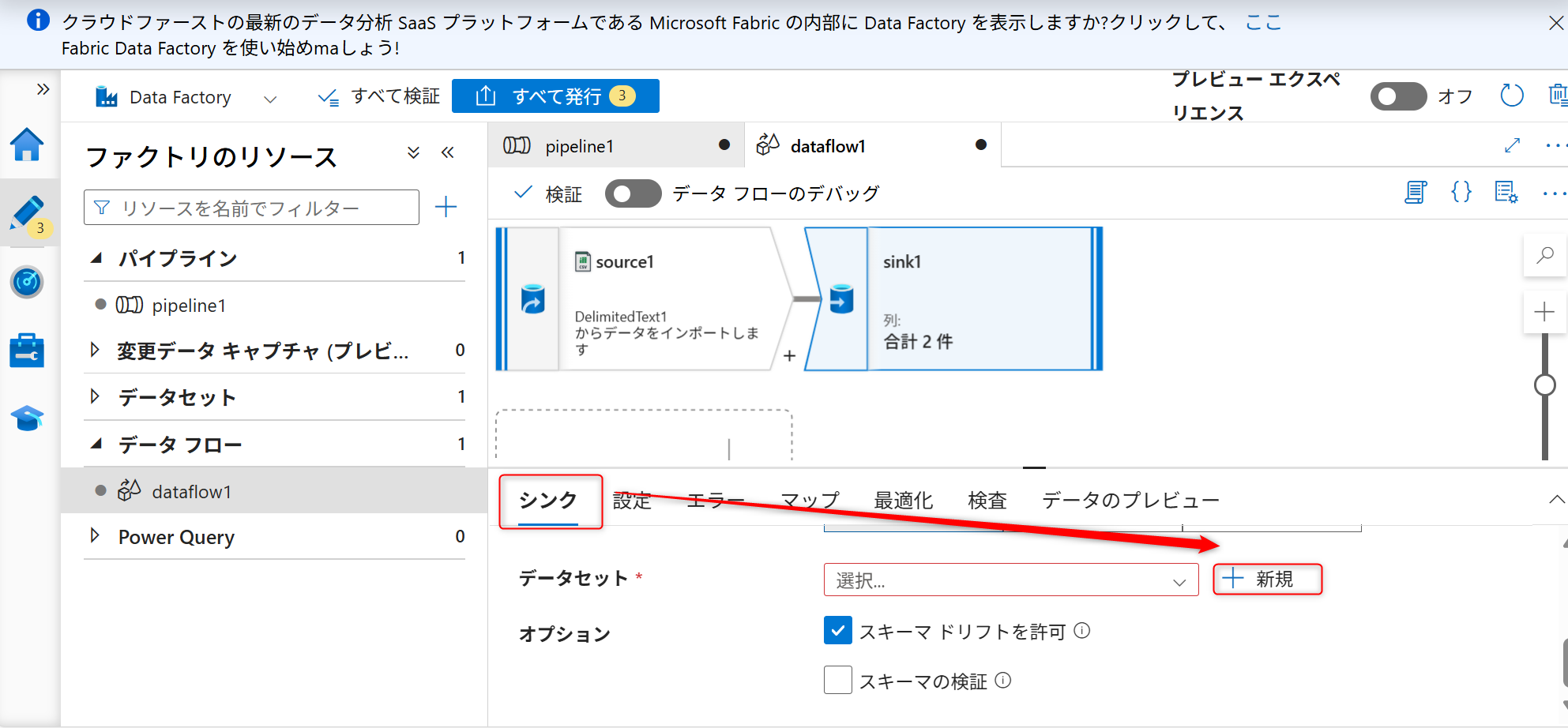
Task: Click the canvas zoom slider handle
Action: click(1544, 385)
